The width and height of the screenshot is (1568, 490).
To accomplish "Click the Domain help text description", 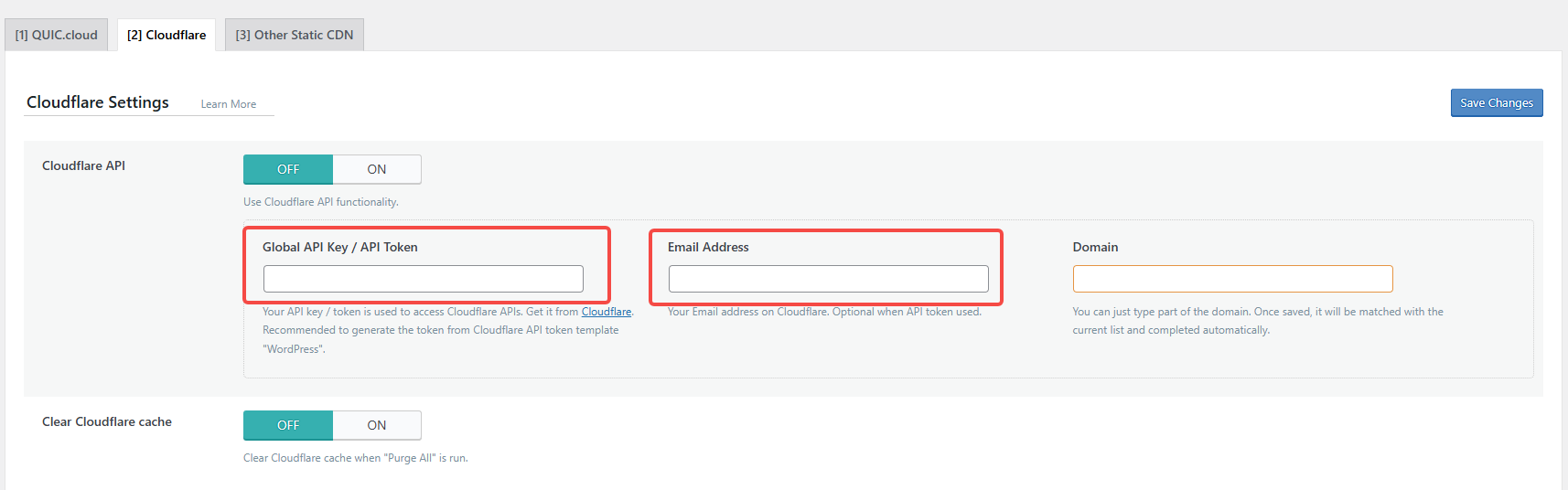I will click(1257, 321).
